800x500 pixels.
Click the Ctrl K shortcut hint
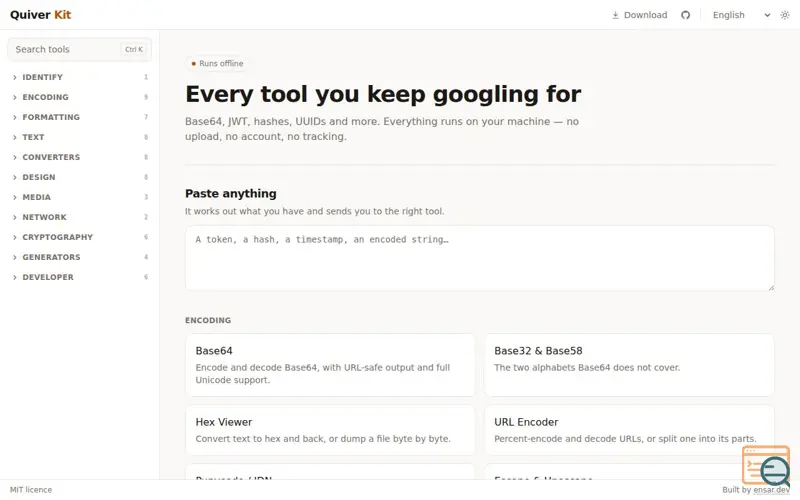click(x=134, y=49)
